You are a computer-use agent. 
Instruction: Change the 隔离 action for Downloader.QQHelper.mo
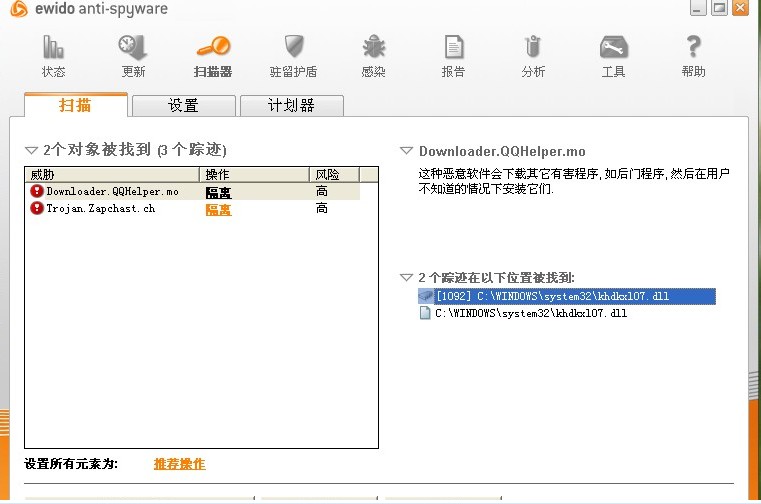coord(218,192)
